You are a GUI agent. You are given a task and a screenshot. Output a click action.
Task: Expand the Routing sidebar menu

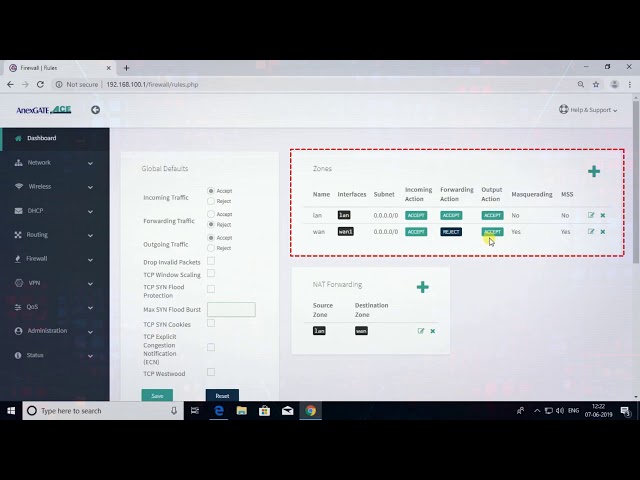55,235
